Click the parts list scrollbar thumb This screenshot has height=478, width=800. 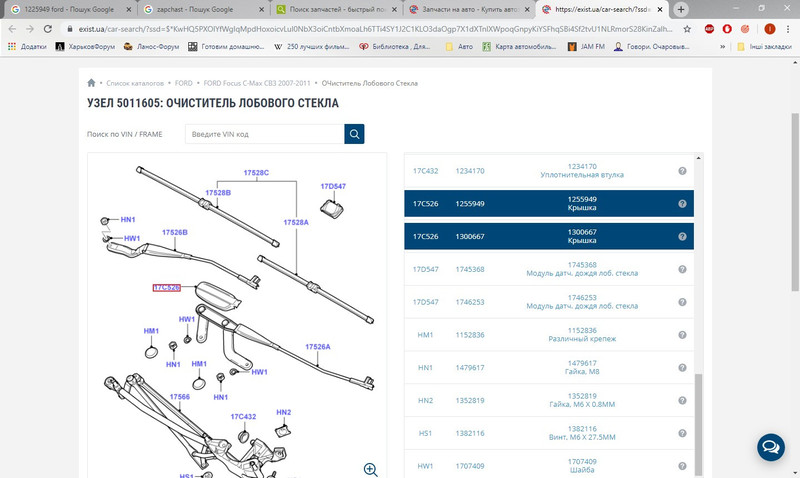tap(698, 424)
